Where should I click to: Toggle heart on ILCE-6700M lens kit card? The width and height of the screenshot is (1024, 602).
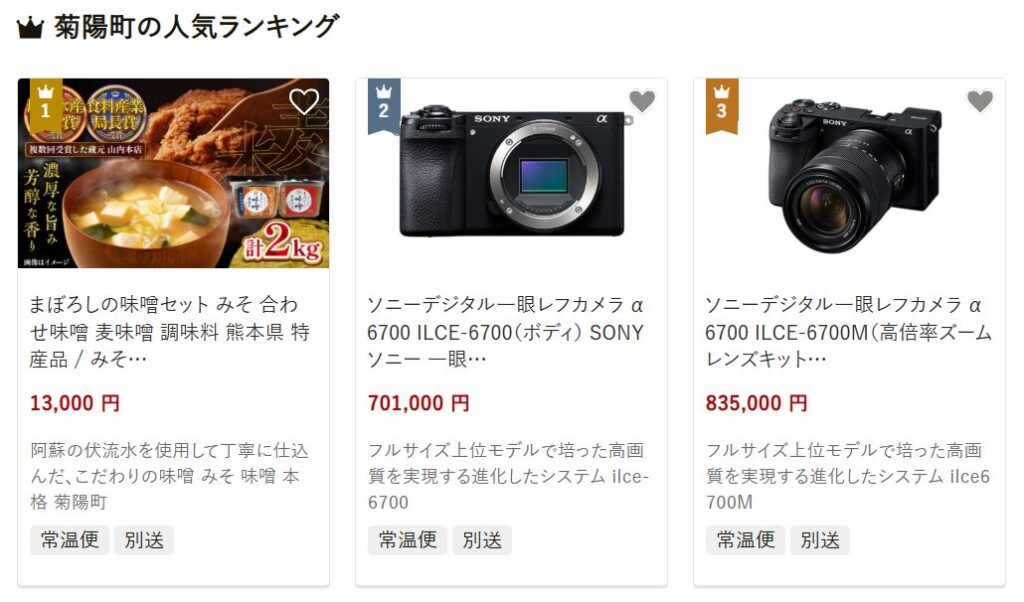[x=980, y=101]
